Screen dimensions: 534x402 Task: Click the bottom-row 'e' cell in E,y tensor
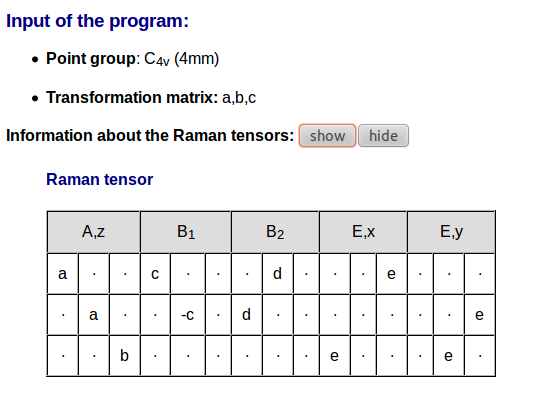tap(449, 356)
